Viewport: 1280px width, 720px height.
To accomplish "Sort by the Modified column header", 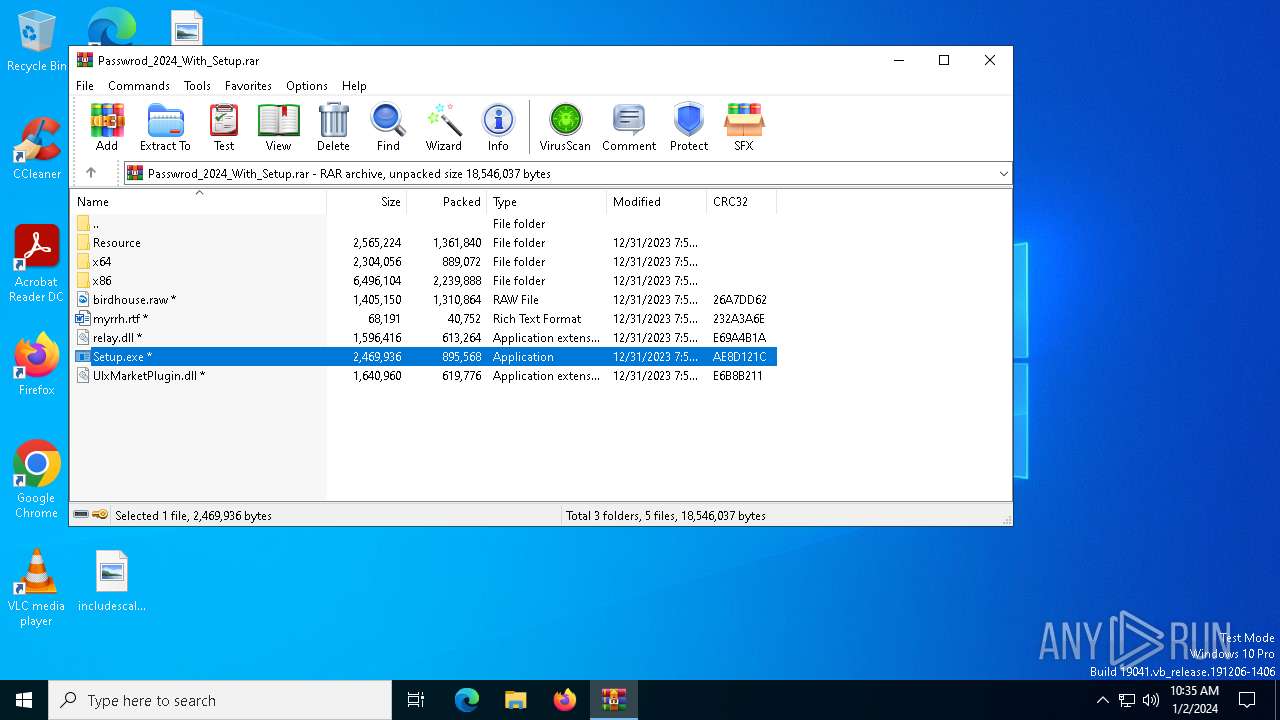I will click(x=657, y=202).
